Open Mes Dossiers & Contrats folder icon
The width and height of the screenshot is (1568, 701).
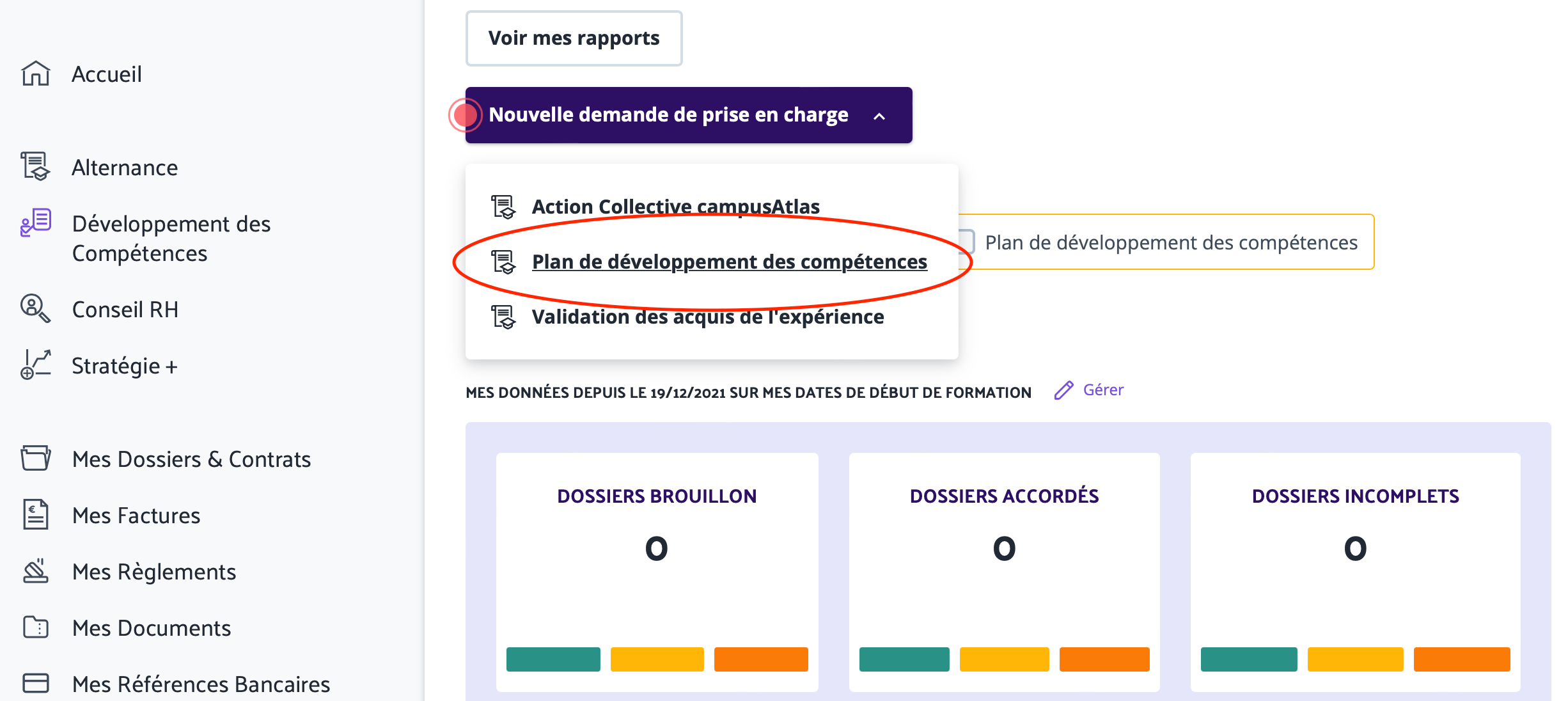(x=36, y=459)
